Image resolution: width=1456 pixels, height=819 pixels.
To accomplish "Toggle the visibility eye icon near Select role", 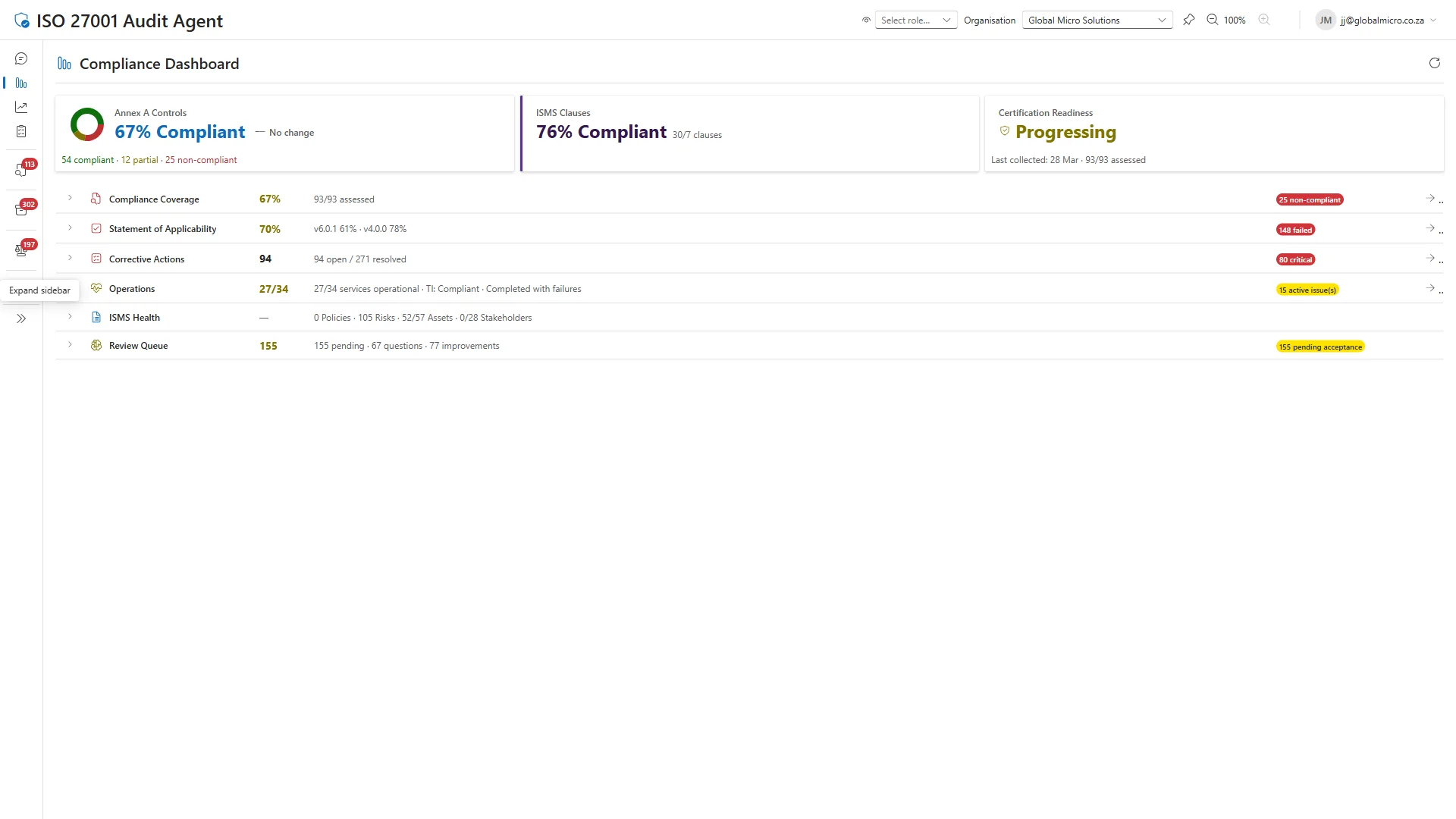I will pyautogui.click(x=865, y=20).
